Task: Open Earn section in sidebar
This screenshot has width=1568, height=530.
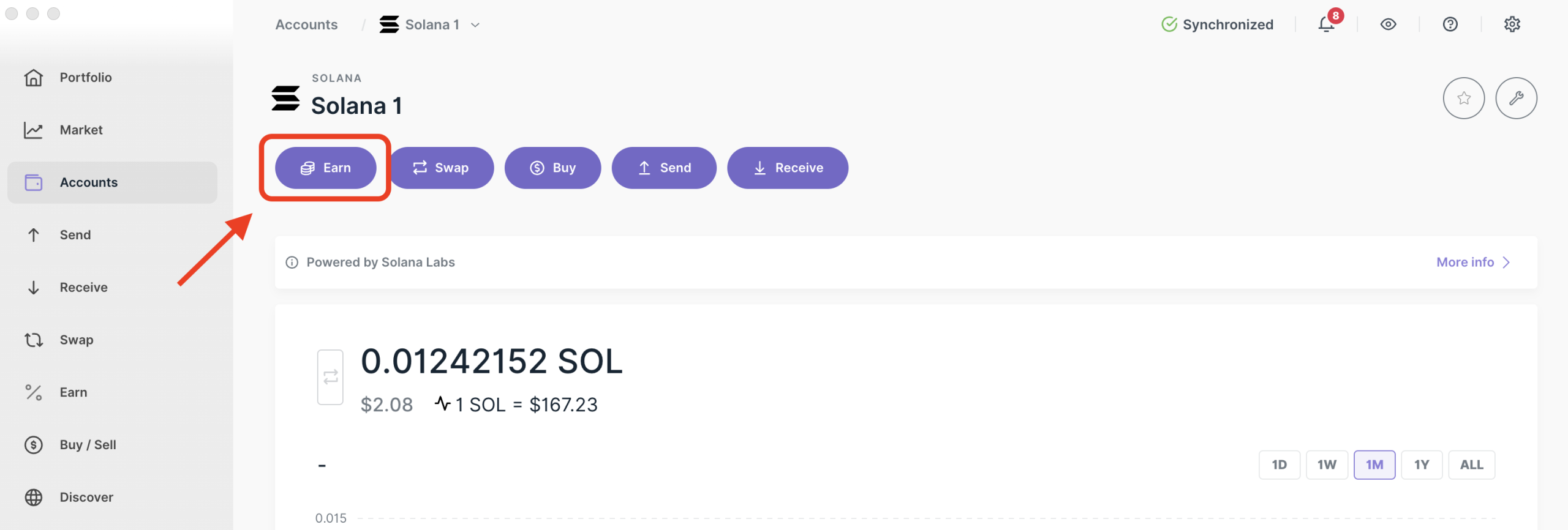Action: (x=73, y=392)
